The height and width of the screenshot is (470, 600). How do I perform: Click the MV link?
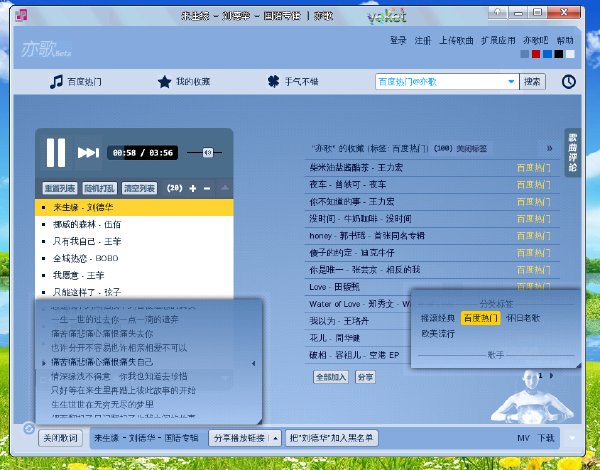point(523,438)
